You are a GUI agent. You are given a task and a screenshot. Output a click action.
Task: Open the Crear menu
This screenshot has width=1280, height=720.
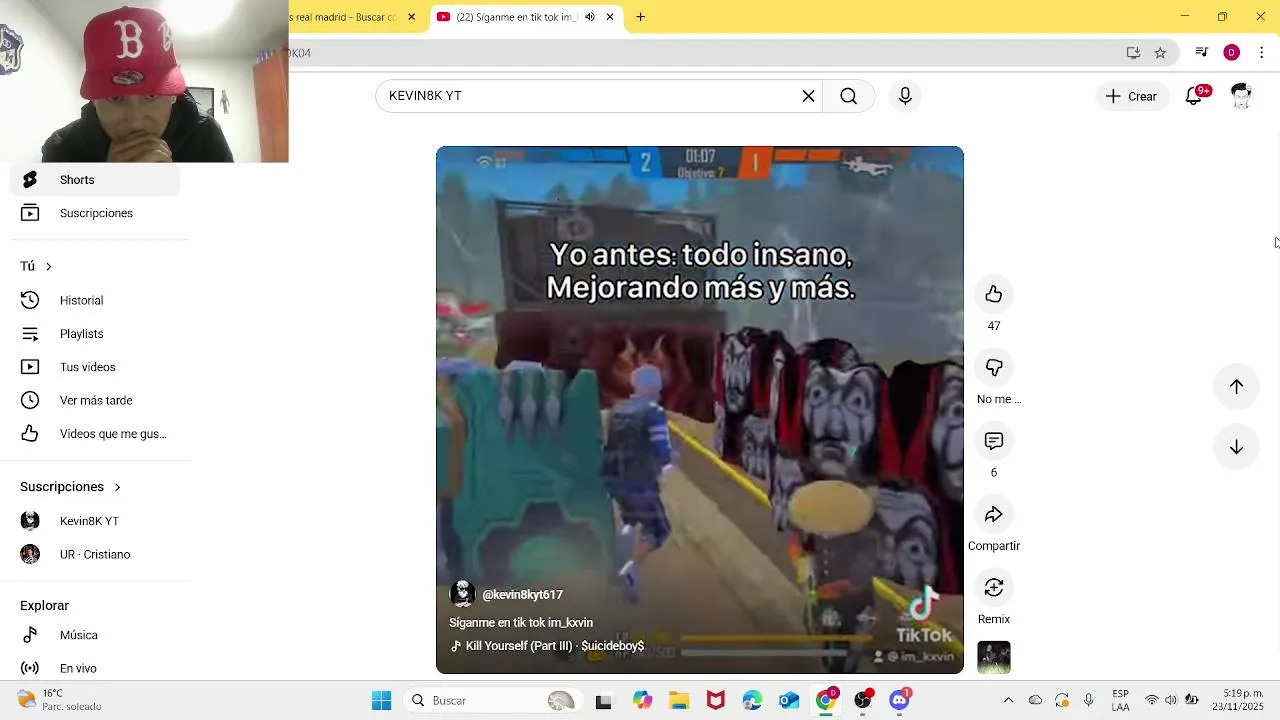[1131, 96]
